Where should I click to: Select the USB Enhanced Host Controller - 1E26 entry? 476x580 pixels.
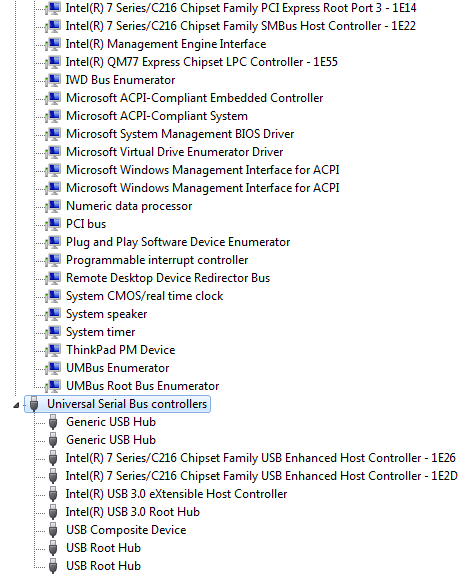click(261, 458)
